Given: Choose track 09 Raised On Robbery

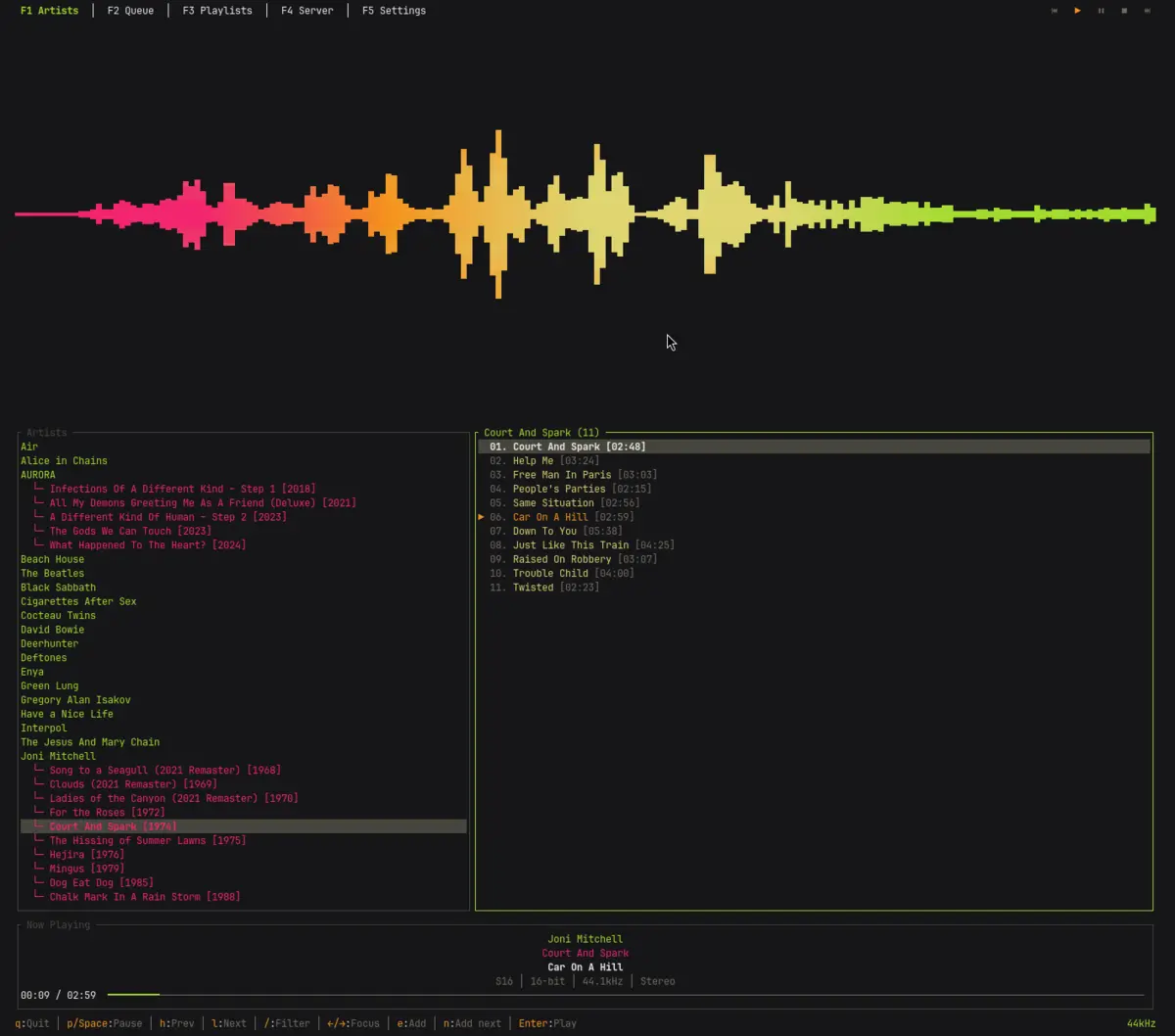Looking at the screenshot, I should (561, 559).
